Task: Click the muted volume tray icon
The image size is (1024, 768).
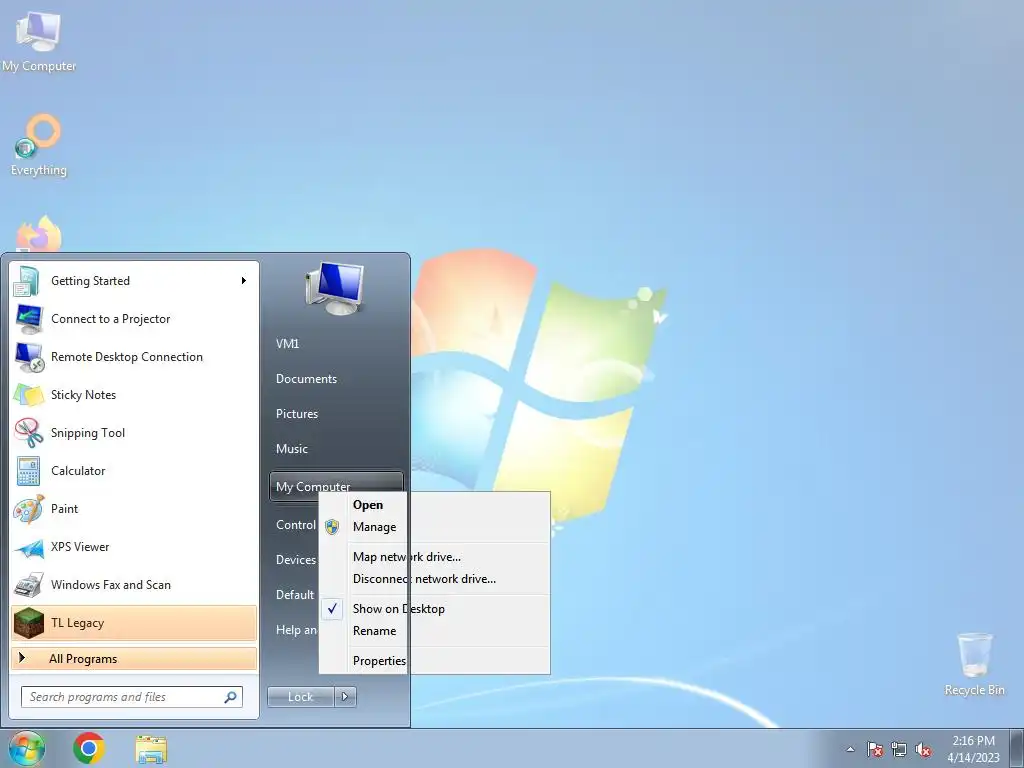Action: pos(923,749)
